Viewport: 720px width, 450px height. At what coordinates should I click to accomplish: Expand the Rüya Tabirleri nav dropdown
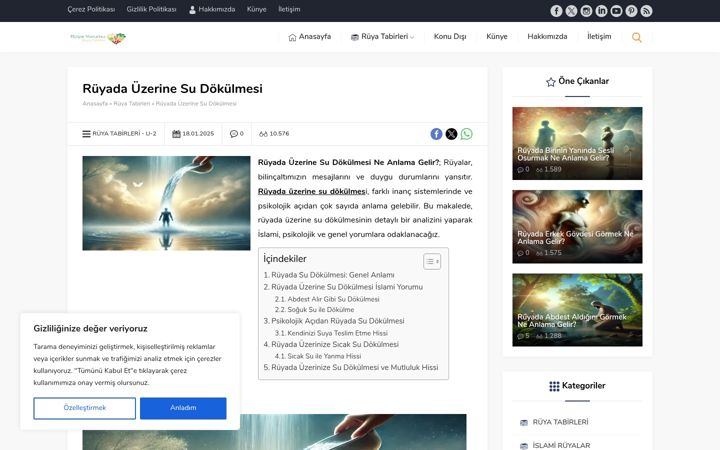pos(382,37)
